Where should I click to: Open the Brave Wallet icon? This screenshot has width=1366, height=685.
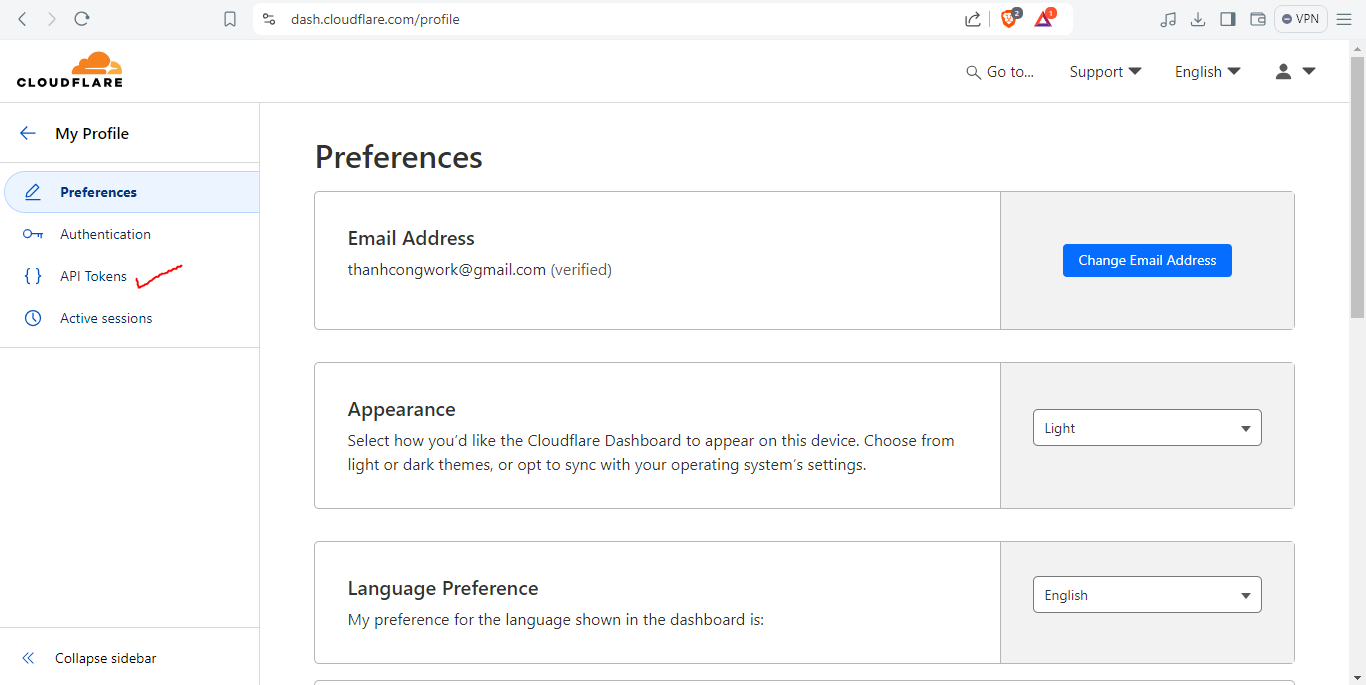tap(1258, 19)
